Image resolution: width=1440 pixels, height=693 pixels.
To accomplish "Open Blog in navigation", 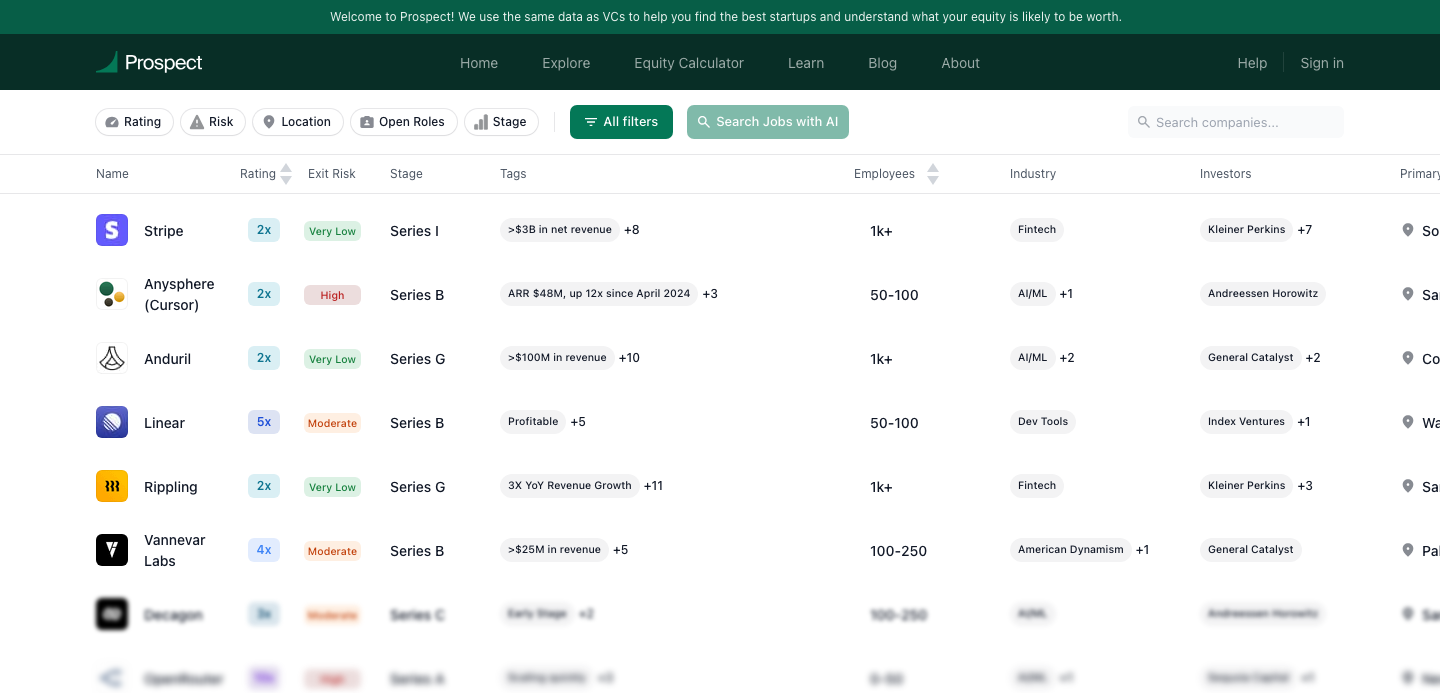I will click(882, 63).
